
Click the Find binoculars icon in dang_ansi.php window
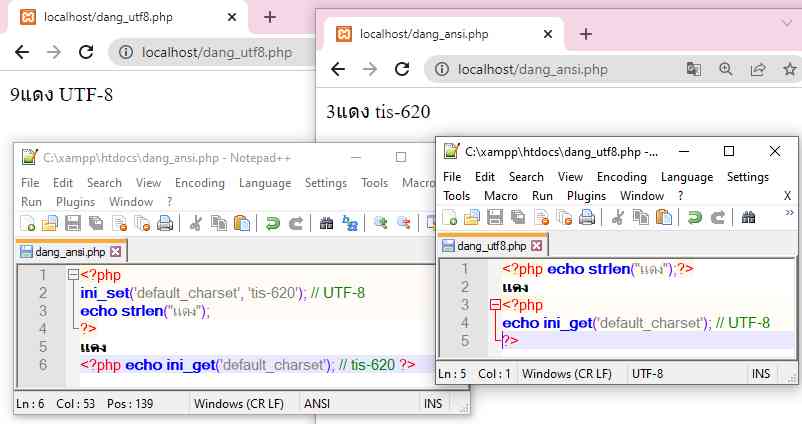(x=326, y=223)
